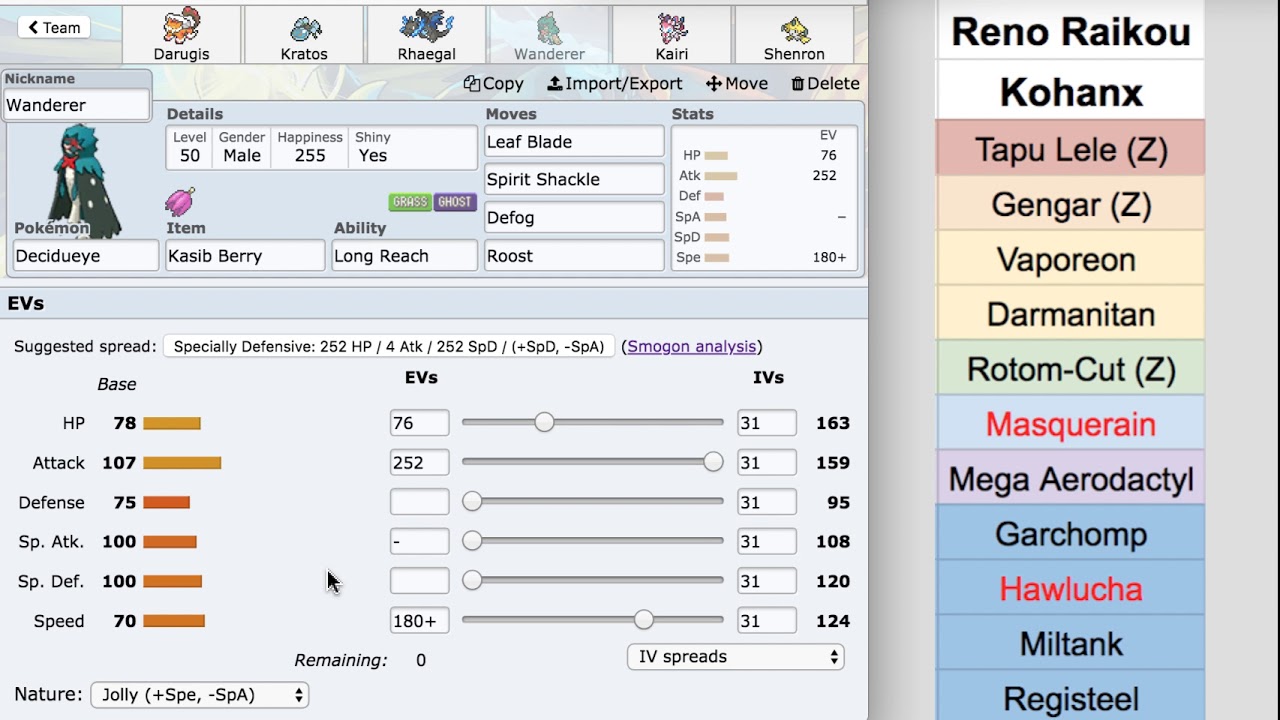Click the Sp. Def. IV input box
The height and width of the screenshot is (720, 1280).
click(x=767, y=581)
